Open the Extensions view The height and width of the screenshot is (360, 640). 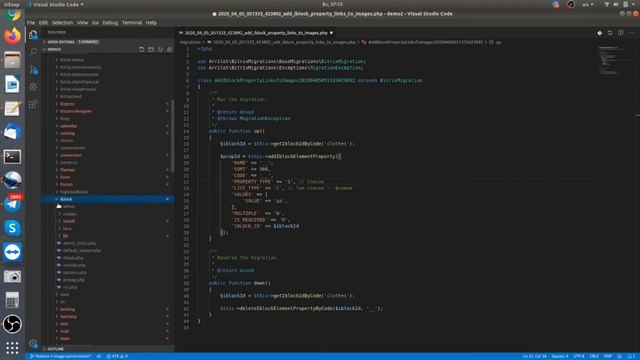(x=33, y=104)
